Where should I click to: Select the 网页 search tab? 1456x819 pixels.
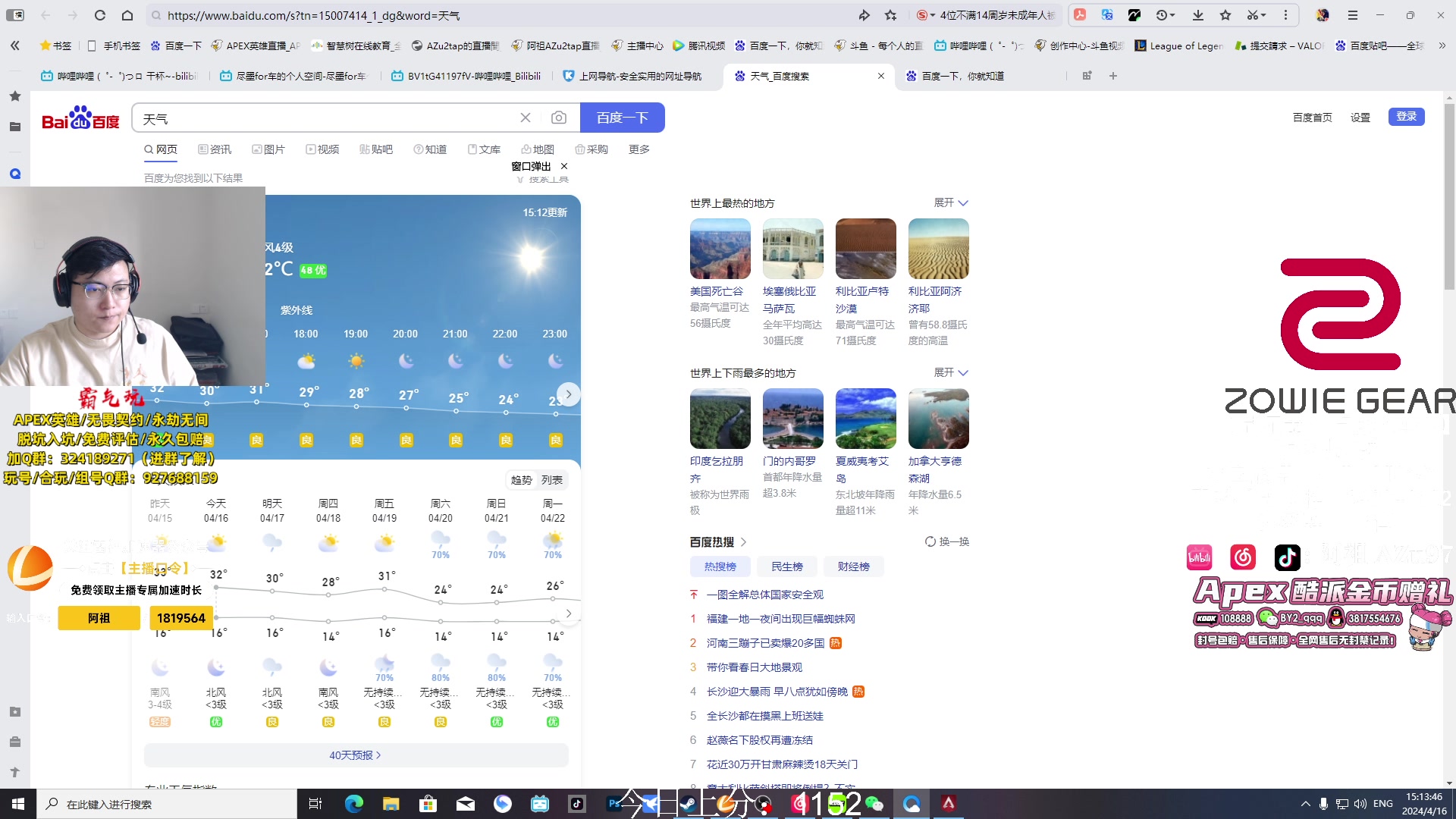(x=161, y=149)
